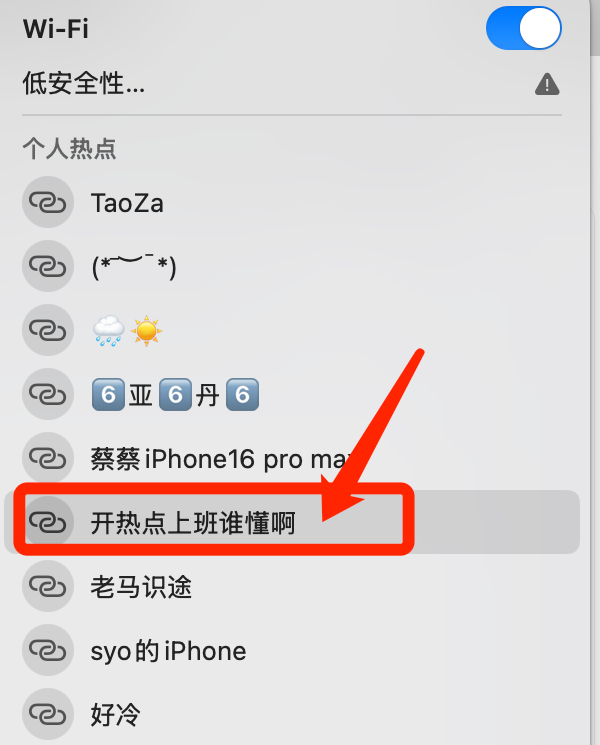Click the vertical scrollbar at the right edge

(x=595, y=29)
